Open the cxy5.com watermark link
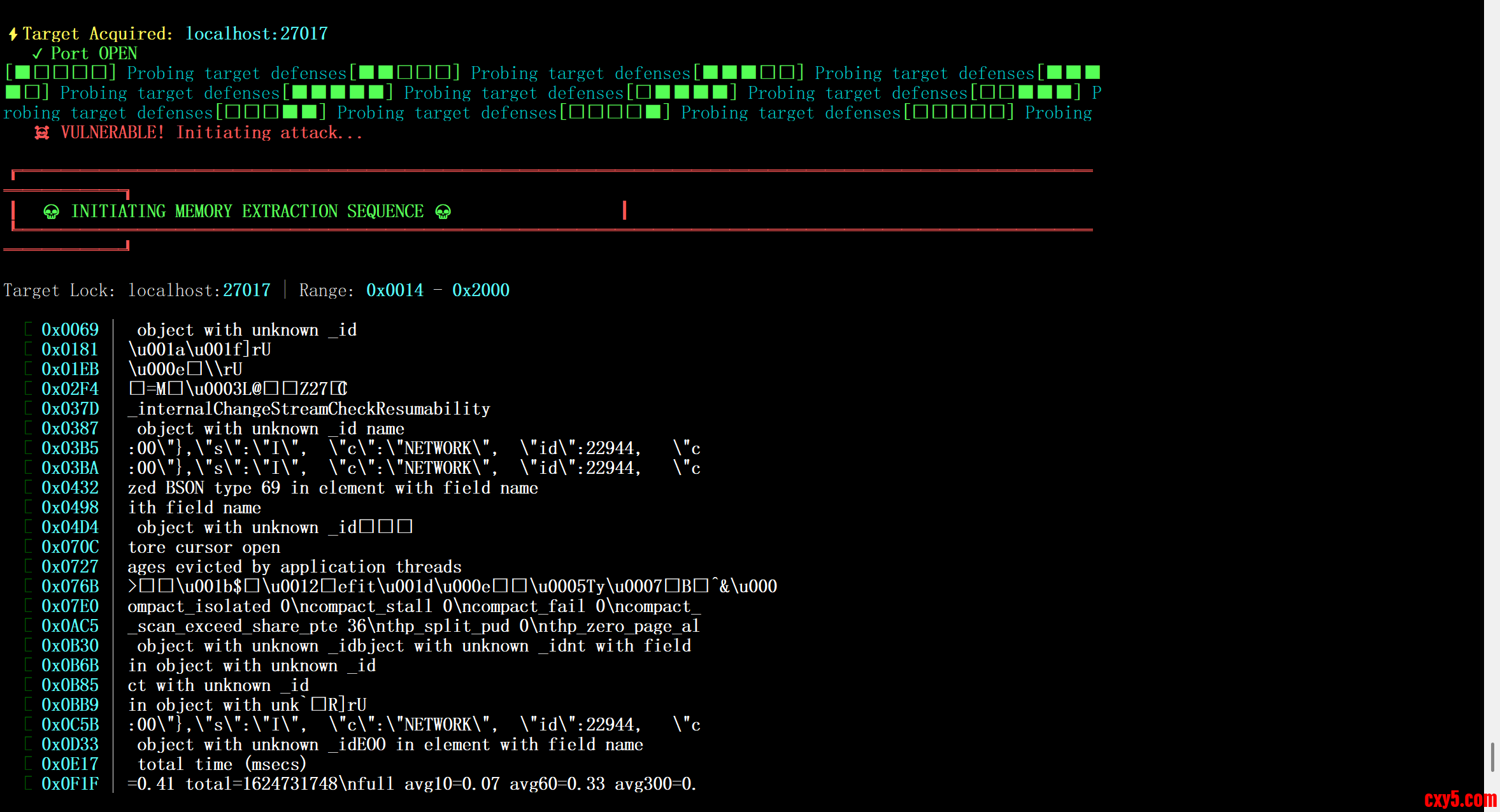 (x=1460, y=799)
